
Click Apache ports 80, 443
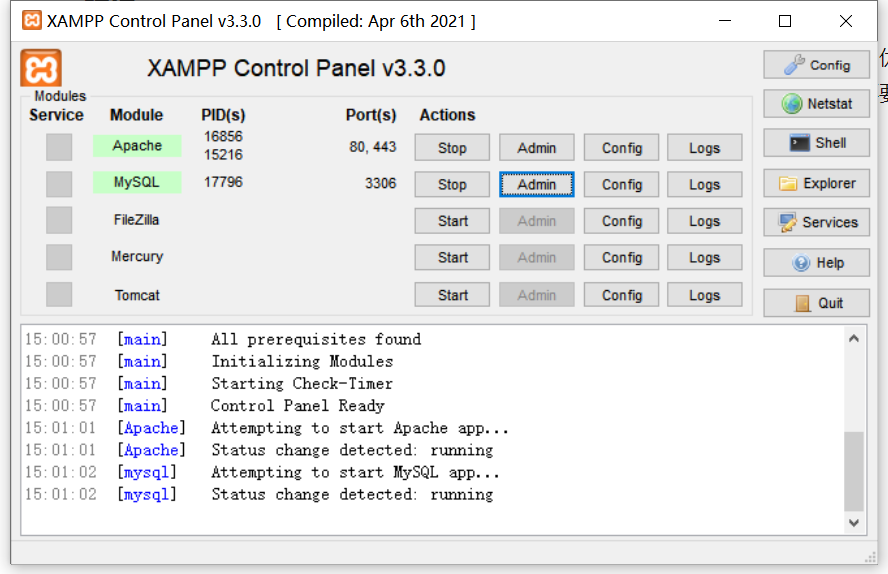coord(373,147)
